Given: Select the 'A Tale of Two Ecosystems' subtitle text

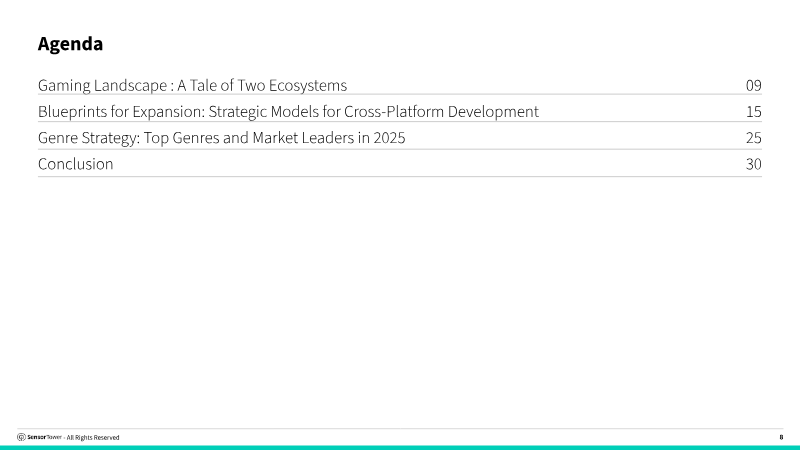Looking at the screenshot, I should tap(262, 85).
